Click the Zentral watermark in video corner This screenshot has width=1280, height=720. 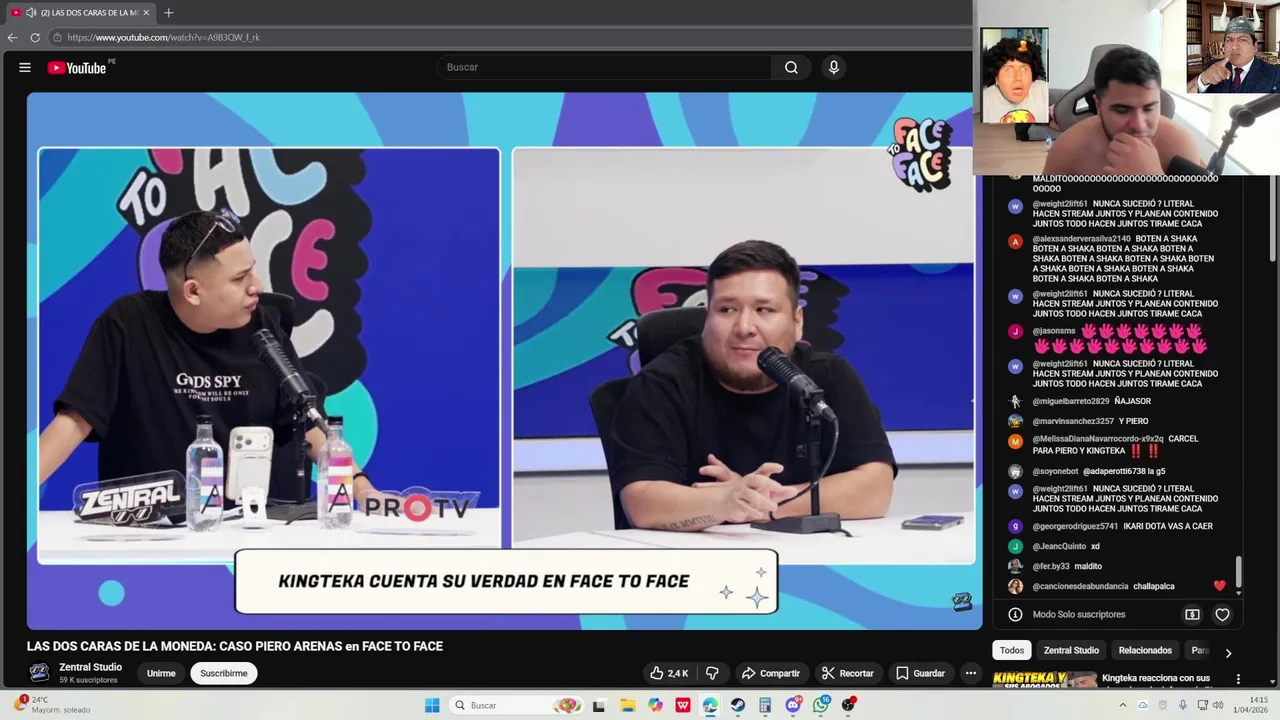click(961, 601)
